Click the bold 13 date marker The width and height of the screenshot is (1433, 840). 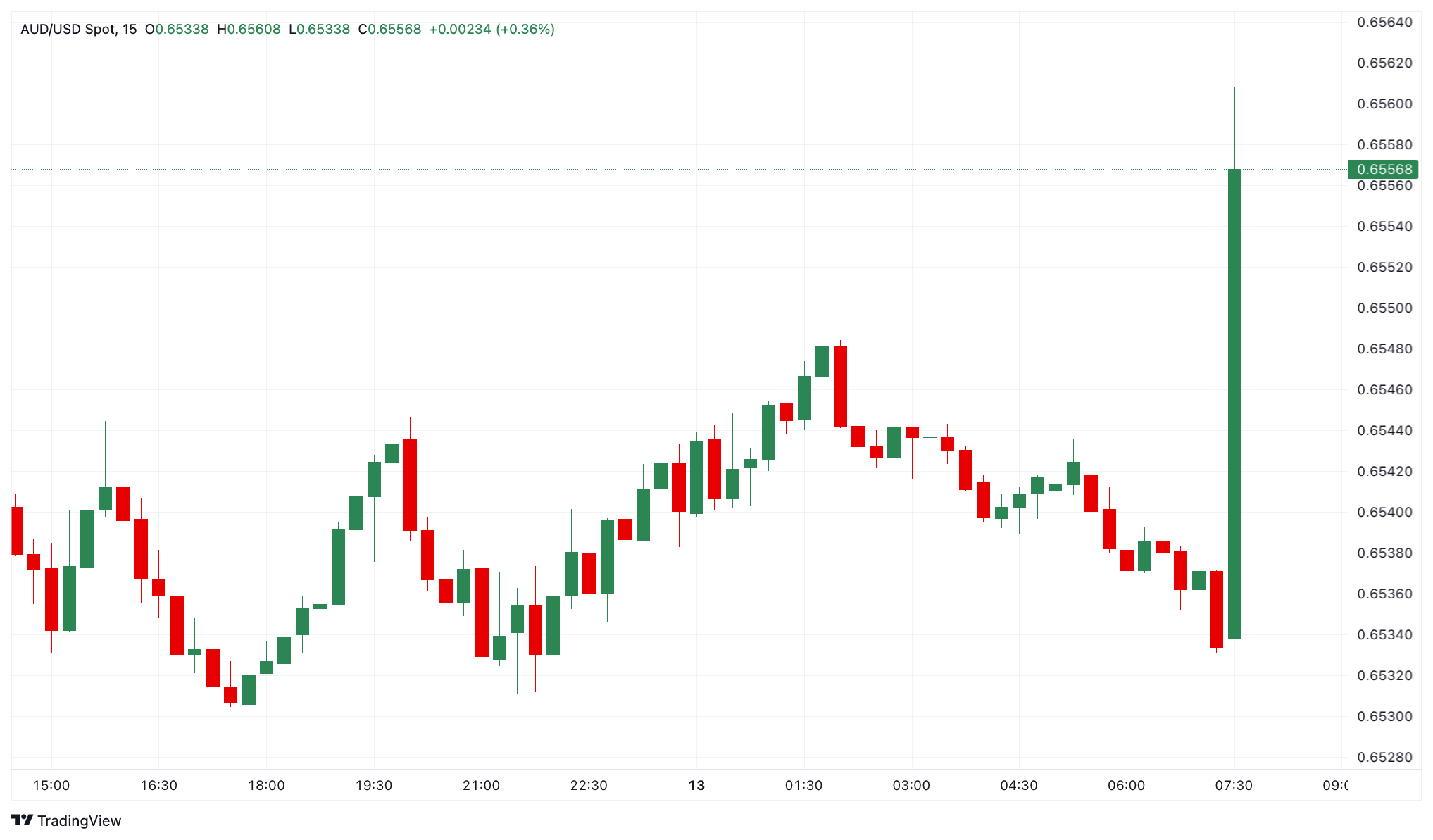696,786
